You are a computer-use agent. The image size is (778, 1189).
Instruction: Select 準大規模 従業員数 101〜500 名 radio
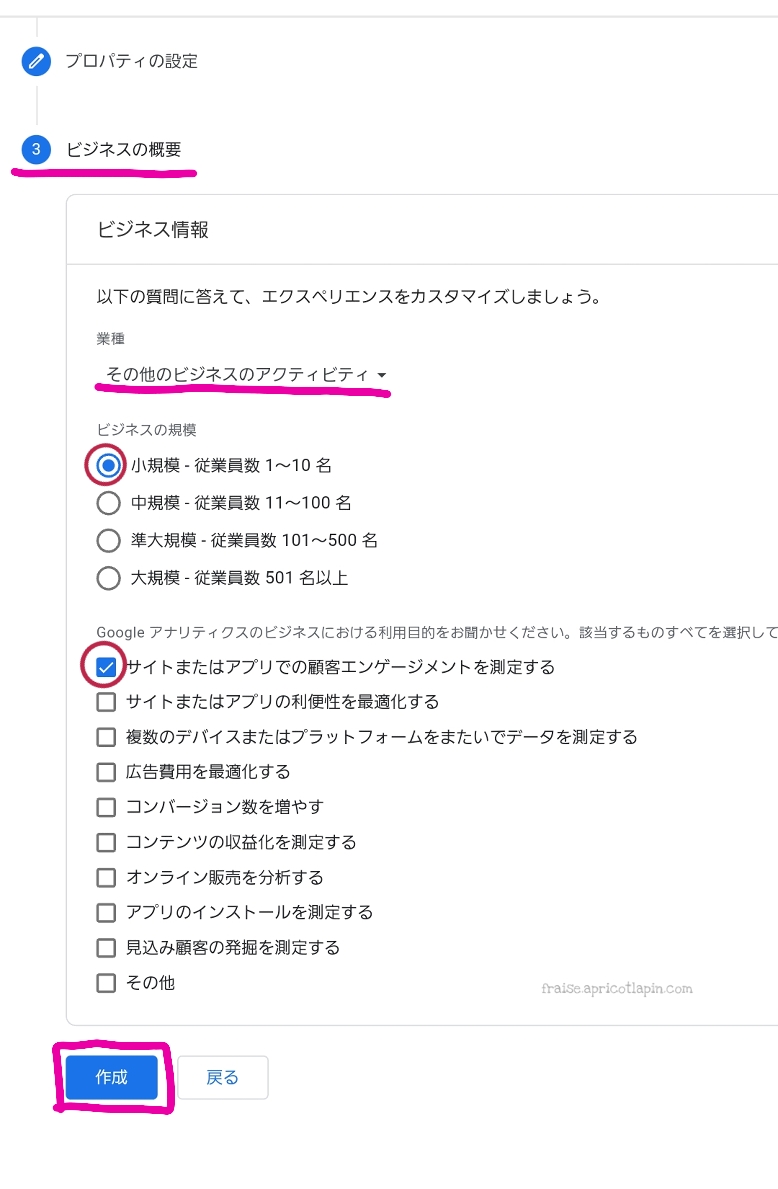108,541
